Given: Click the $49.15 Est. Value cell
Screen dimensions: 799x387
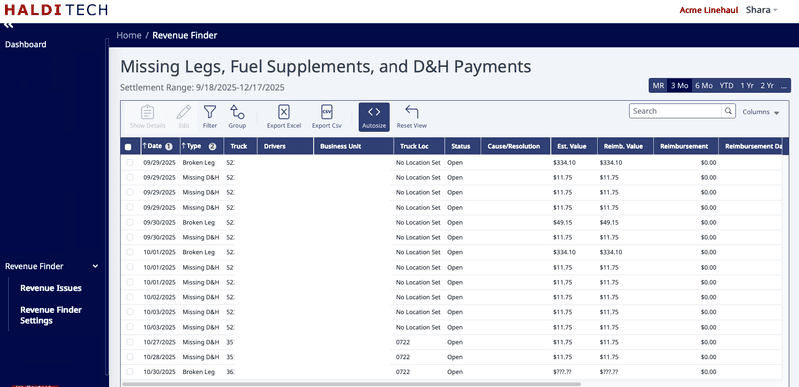Looking at the screenshot, I should 563,222.
